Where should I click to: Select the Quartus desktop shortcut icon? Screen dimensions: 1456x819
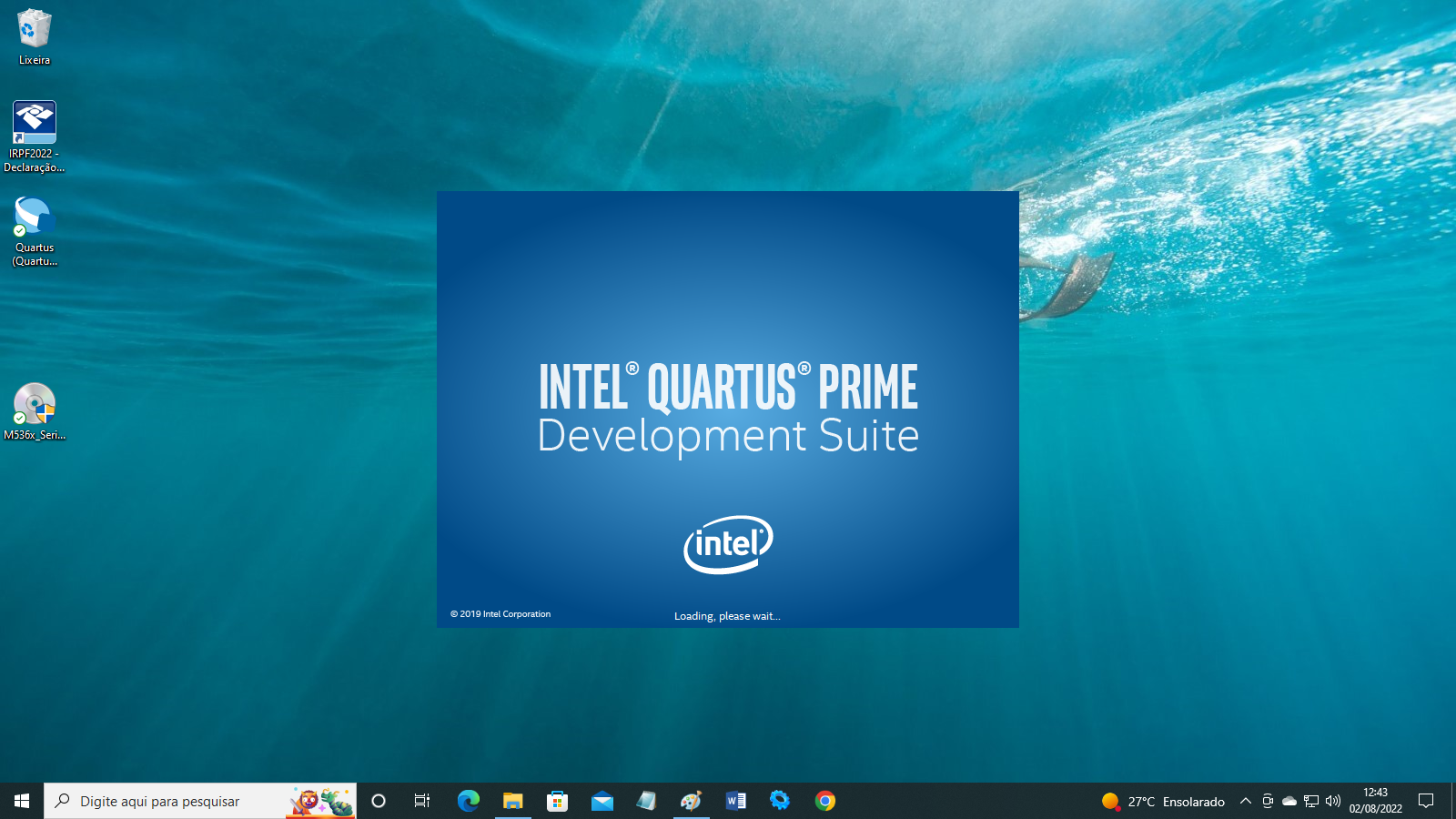(x=35, y=232)
